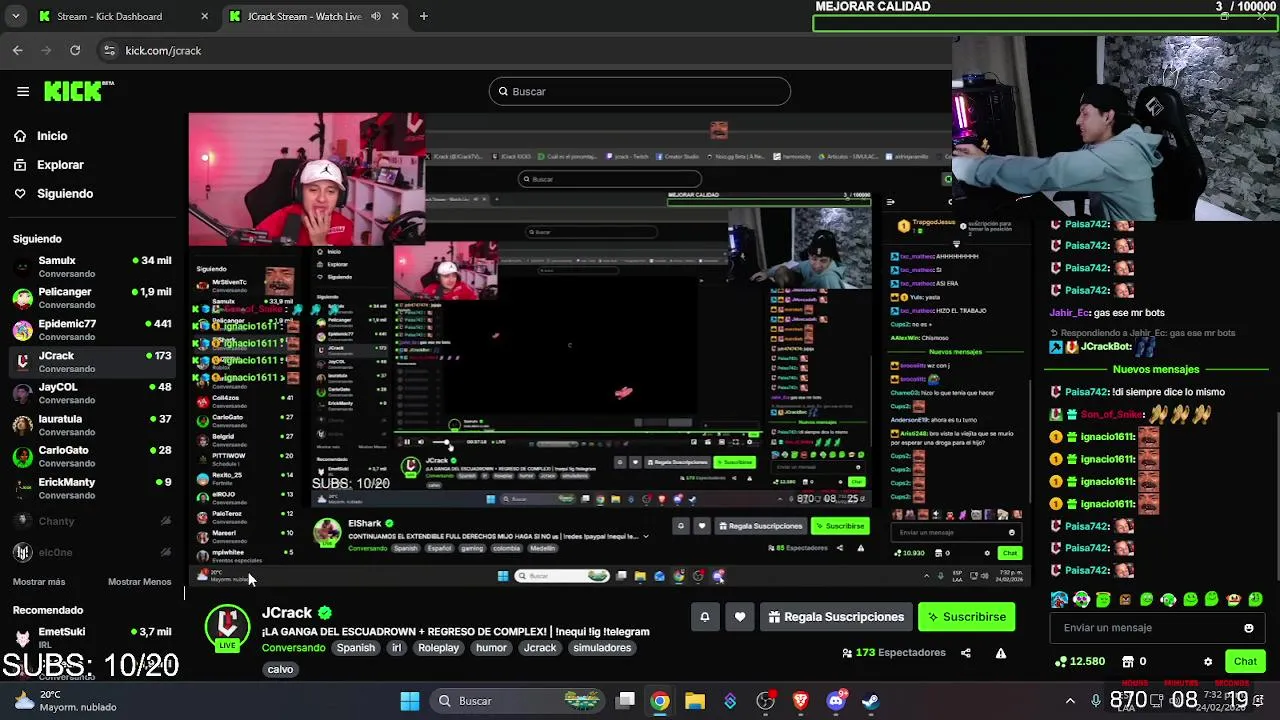1280x720 pixels.
Task: Switch to Stream - Kick Dashboard tab
Action: point(120,16)
